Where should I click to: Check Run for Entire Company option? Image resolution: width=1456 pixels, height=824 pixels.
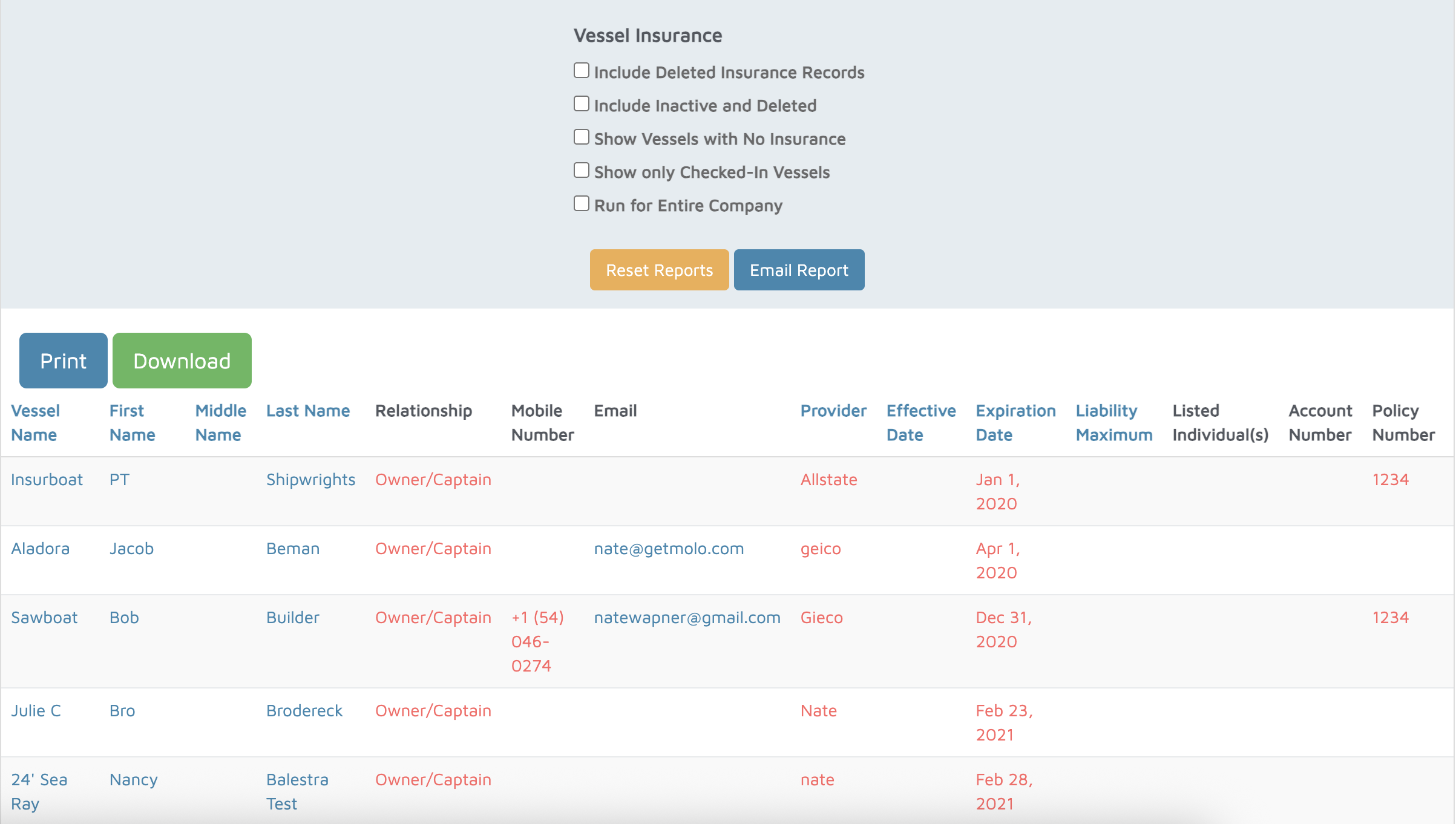coord(581,204)
